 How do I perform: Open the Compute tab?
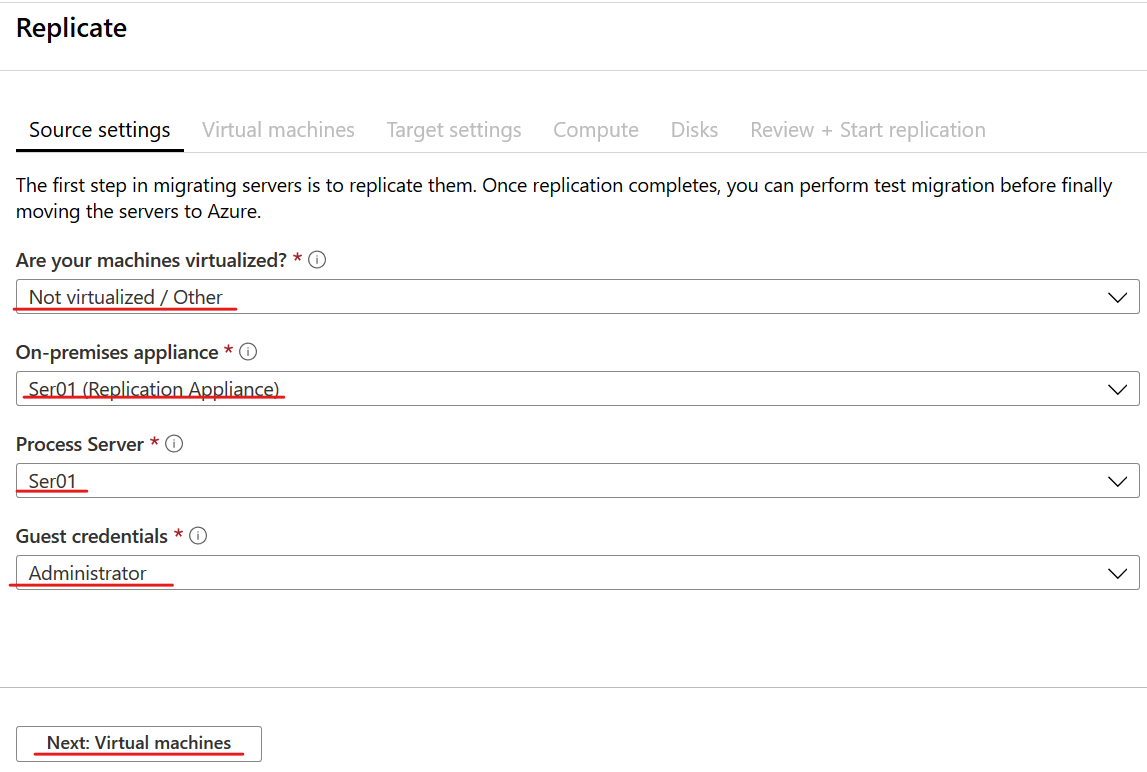[x=596, y=130]
